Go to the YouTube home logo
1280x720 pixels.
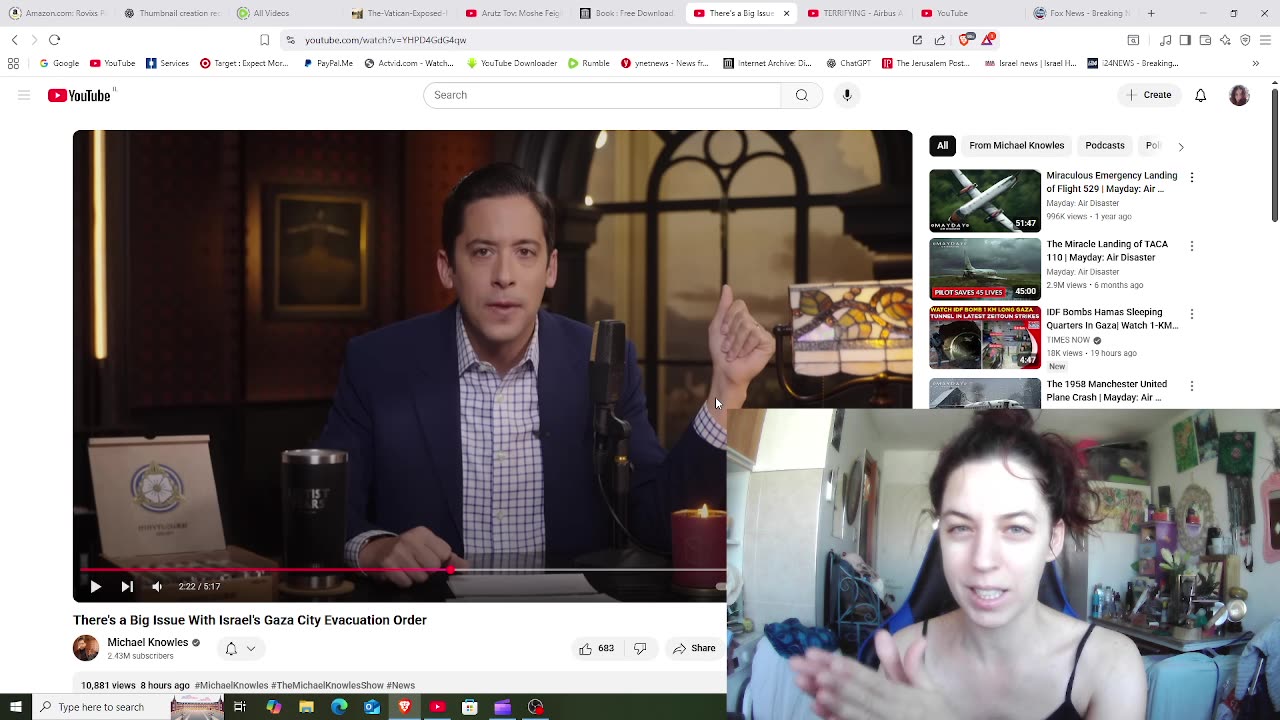[x=80, y=95]
